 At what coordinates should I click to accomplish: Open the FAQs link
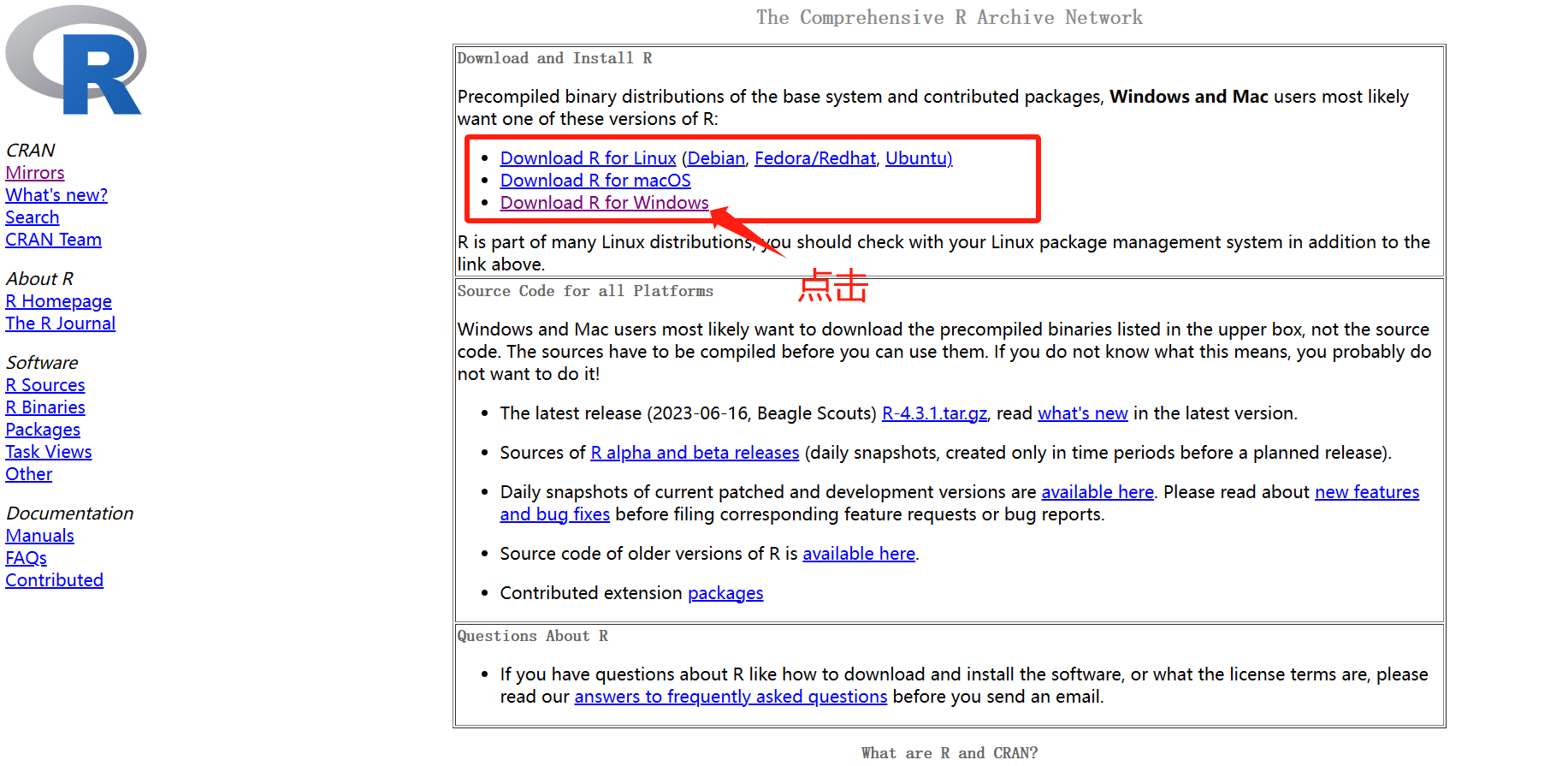click(x=26, y=558)
